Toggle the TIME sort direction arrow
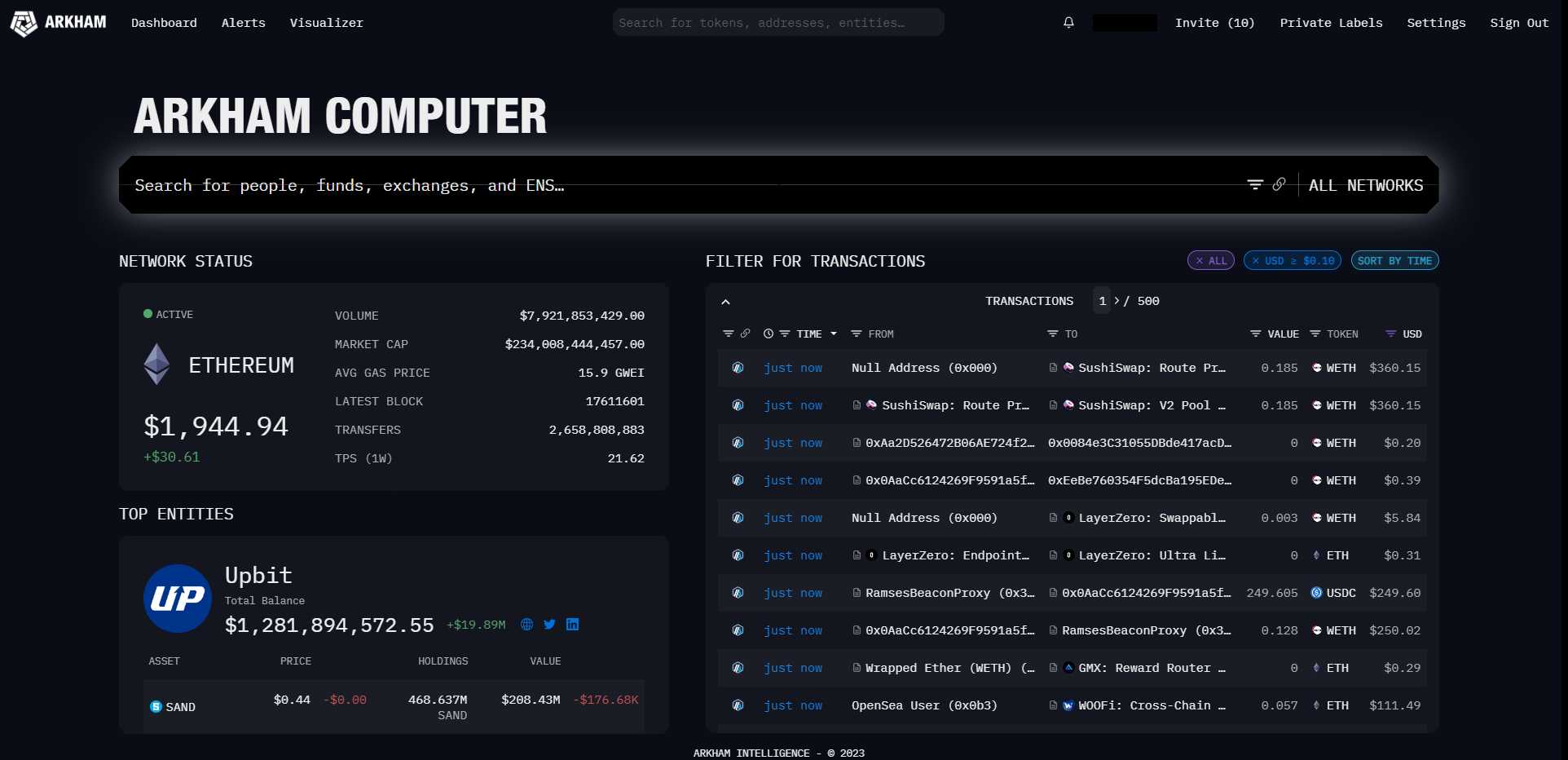 coord(833,334)
